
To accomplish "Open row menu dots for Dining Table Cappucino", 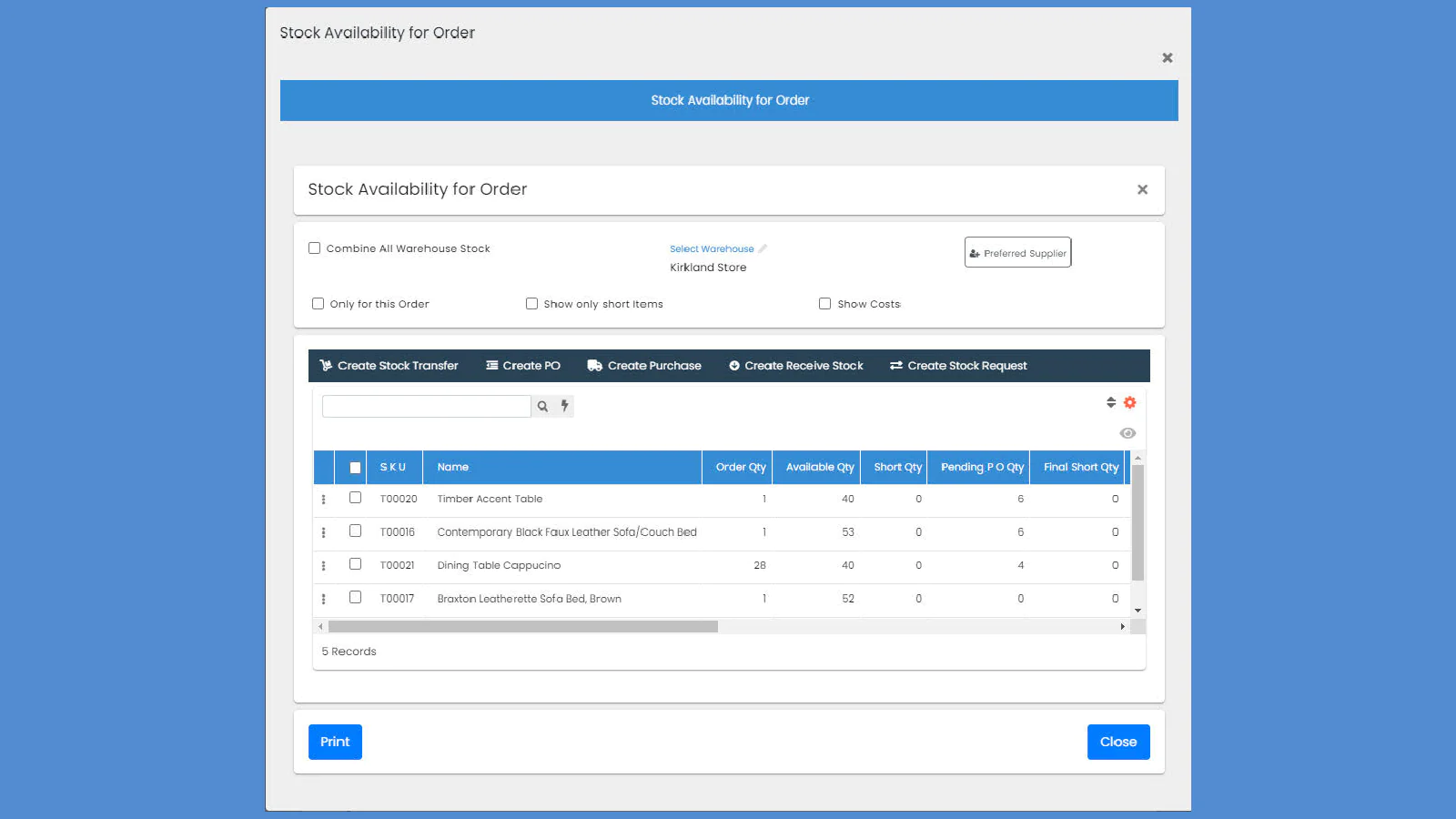I will pos(324,566).
